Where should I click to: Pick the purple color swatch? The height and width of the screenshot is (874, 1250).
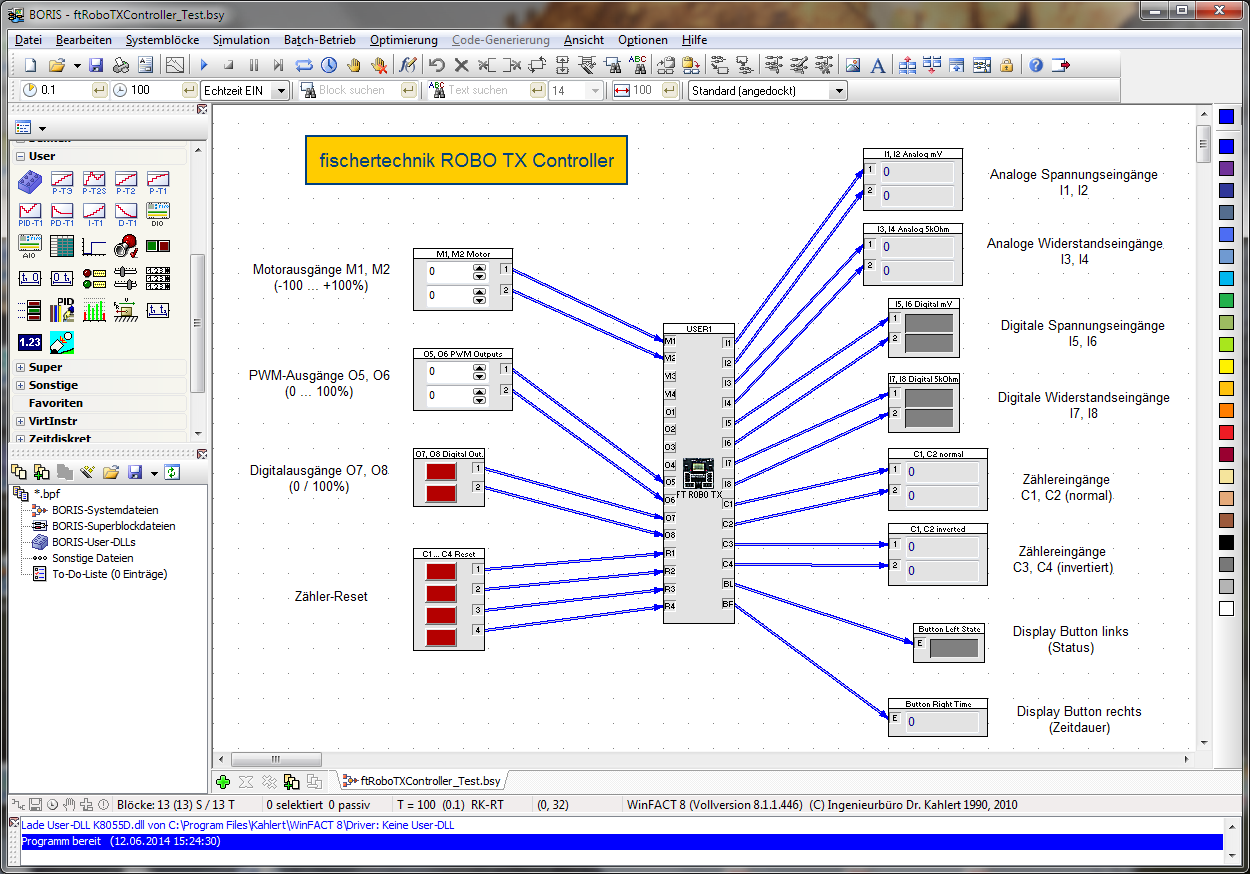1226,168
